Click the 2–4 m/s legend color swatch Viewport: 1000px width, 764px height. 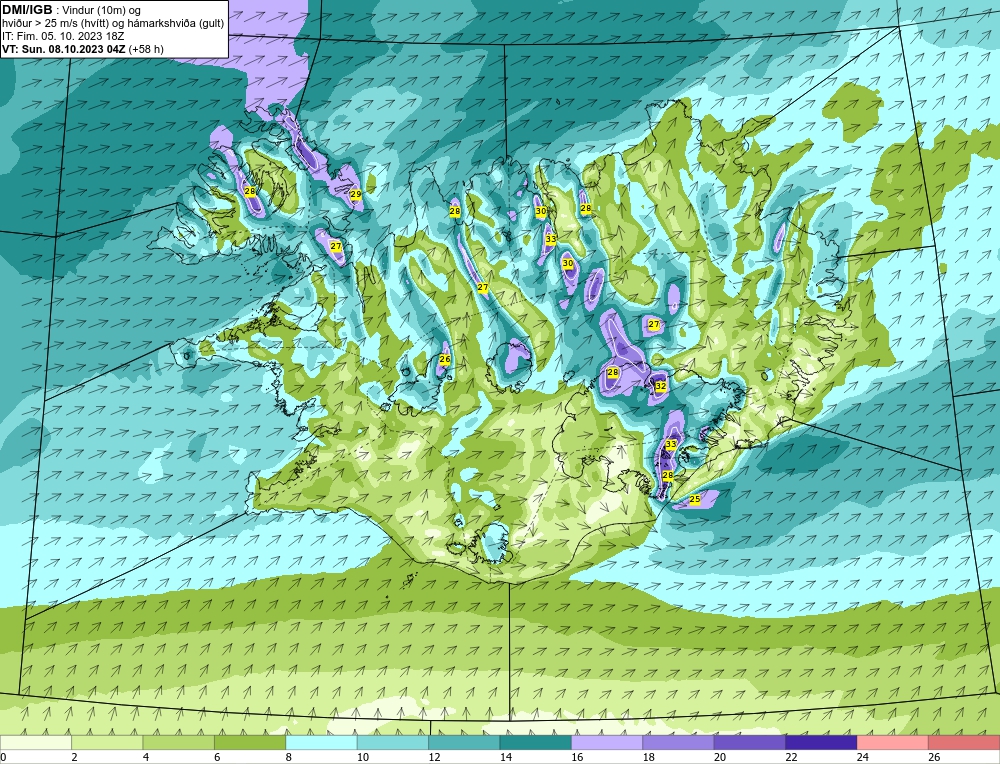tap(107, 742)
